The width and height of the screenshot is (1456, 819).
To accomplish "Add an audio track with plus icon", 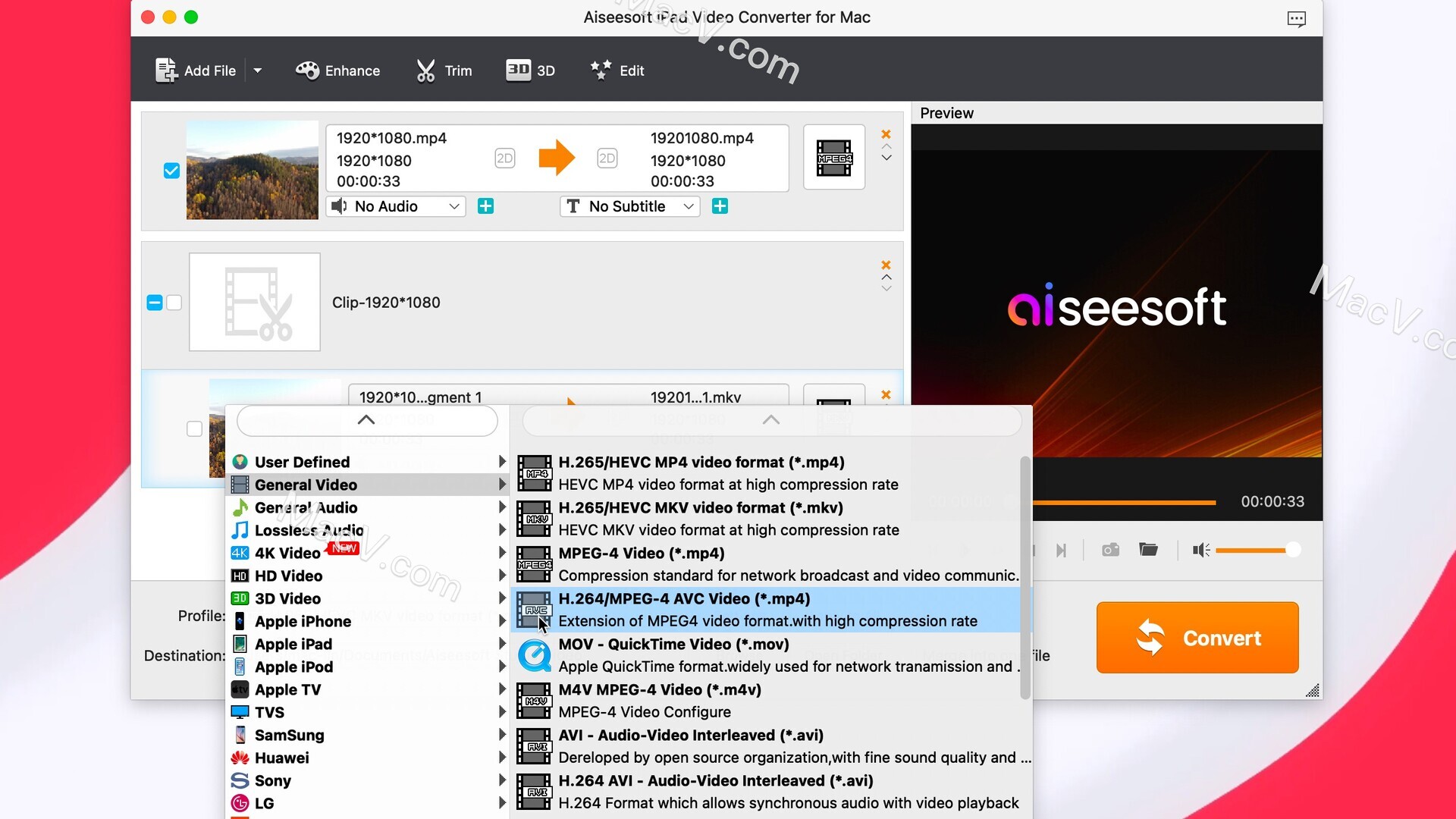I will (485, 206).
